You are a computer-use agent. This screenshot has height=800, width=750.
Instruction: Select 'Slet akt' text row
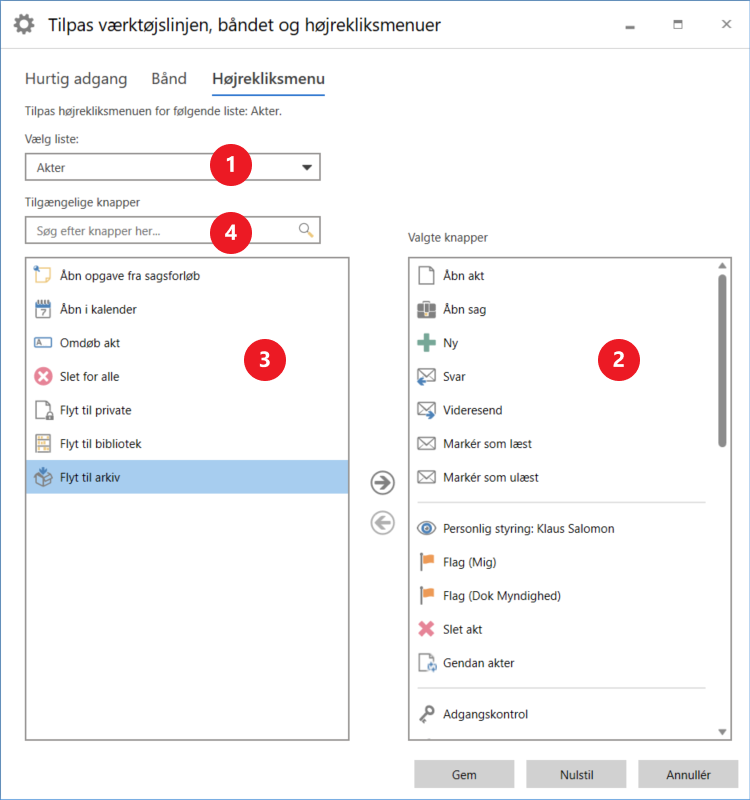tap(462, 630)
